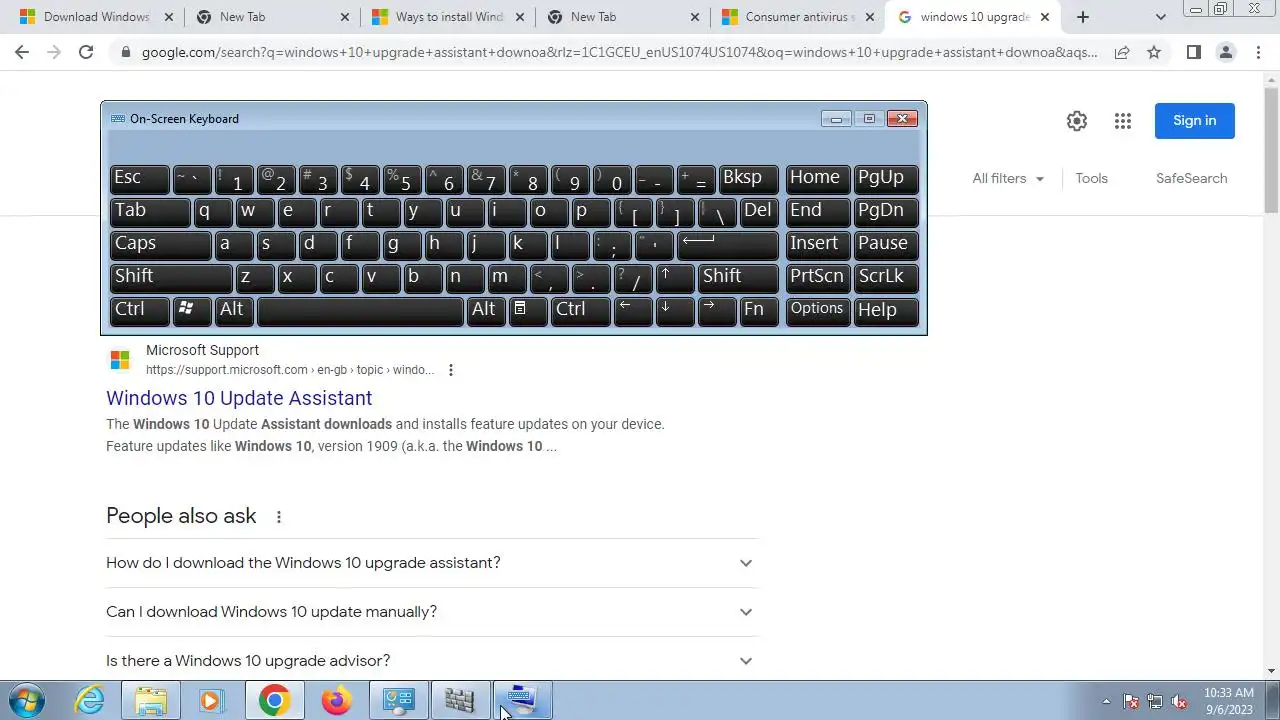Click the On-Screen Keyboard taskbar button
The height and width of the screenshot is (720, 1280).
click(522, 700)
